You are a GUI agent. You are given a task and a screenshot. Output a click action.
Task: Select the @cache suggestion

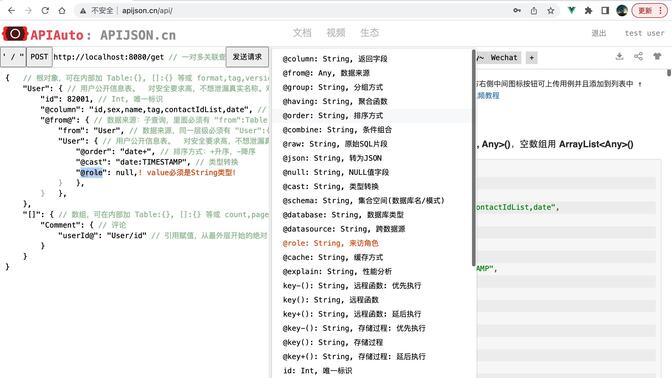[x=371, y=257]
